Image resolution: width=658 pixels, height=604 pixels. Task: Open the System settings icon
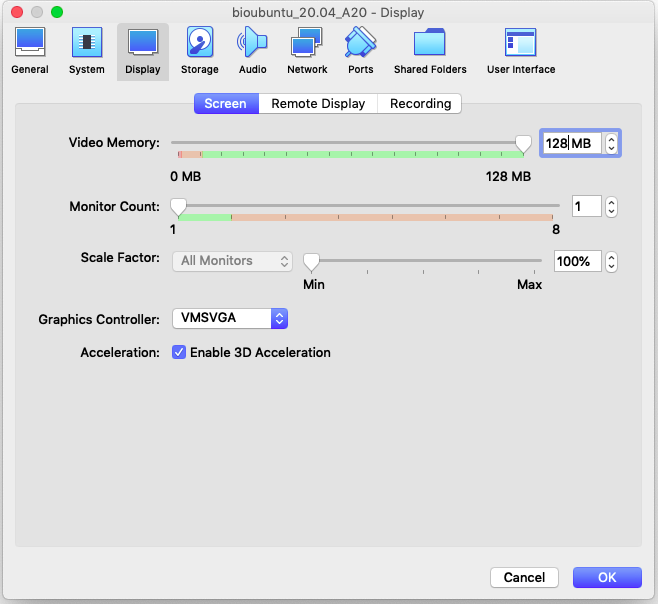[x=87, y=51]
